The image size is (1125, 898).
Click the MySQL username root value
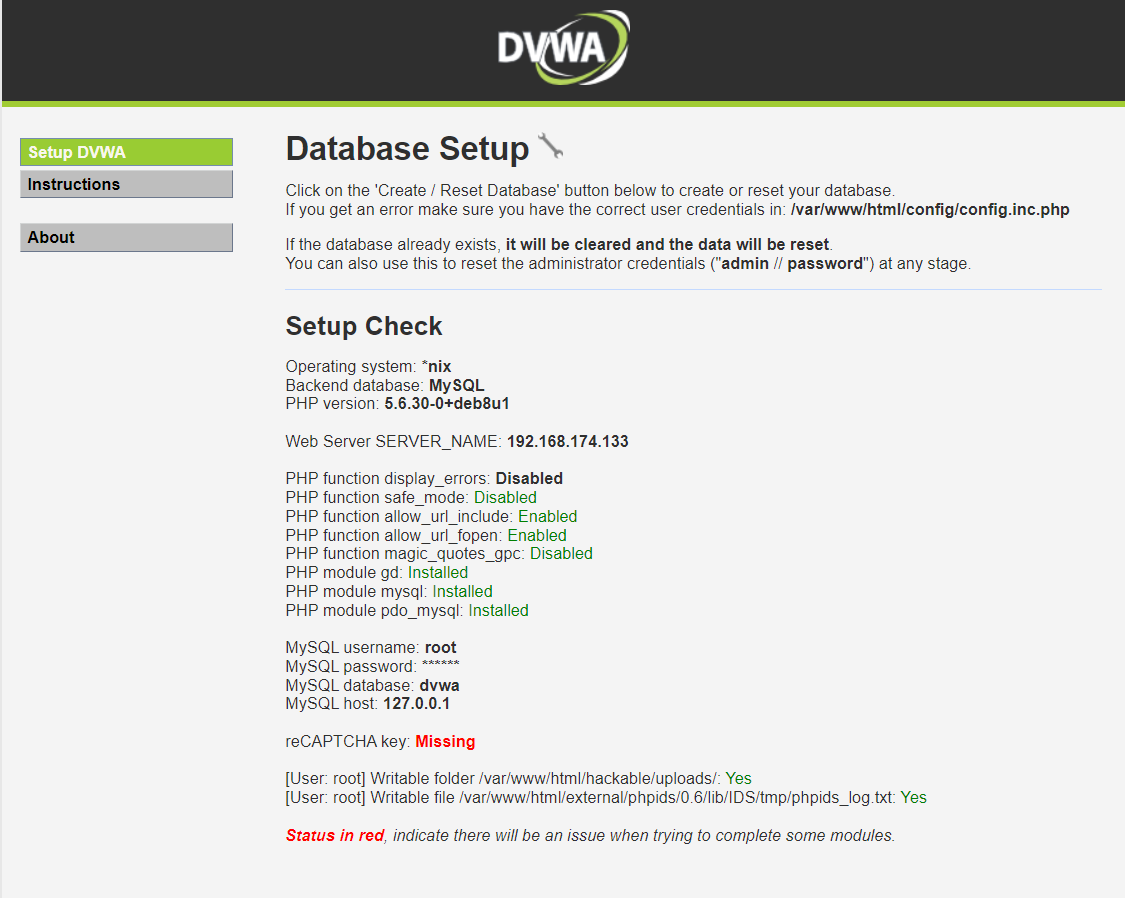coord(441,648)
